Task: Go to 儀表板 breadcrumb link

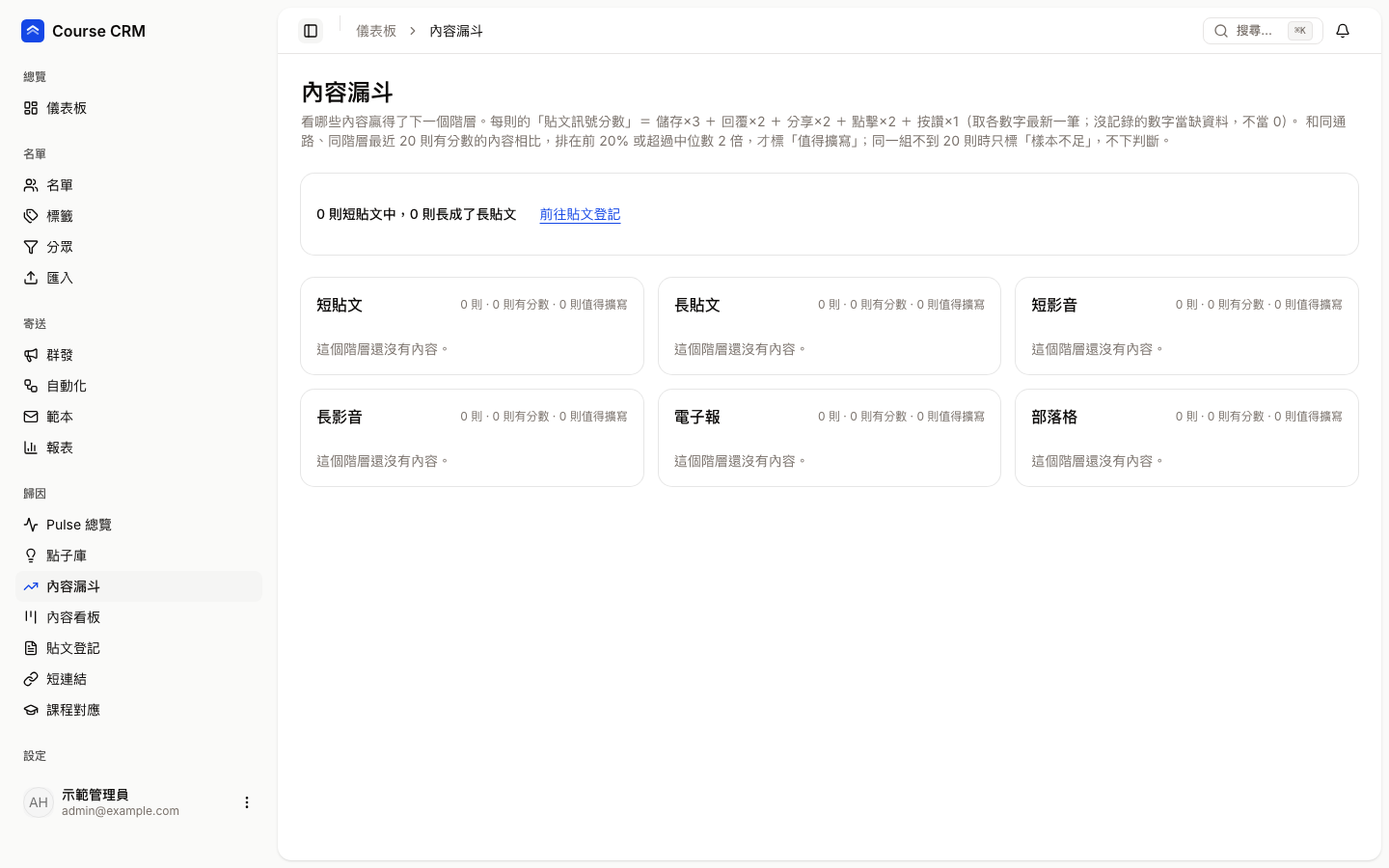Action: point(376,31)
